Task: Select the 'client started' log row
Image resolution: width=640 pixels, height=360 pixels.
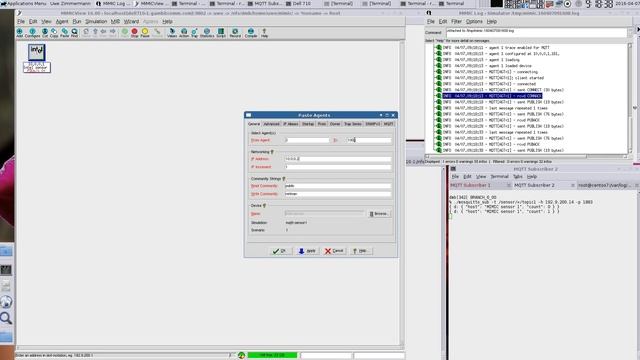Action: tap(493, 78)
